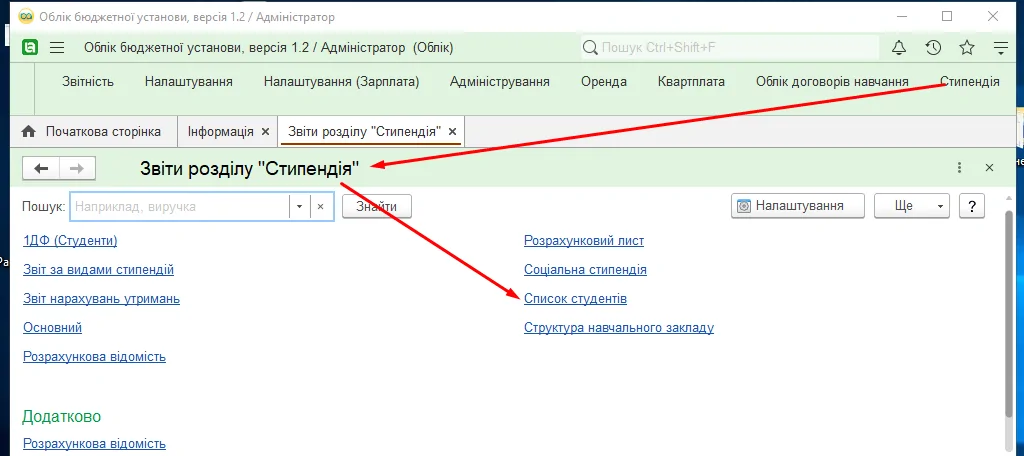Image resolution: width=1024 pixels, height=456 pixels.
Task: Open the Ще dropdown menu
Action: click(x=912, y=206)
